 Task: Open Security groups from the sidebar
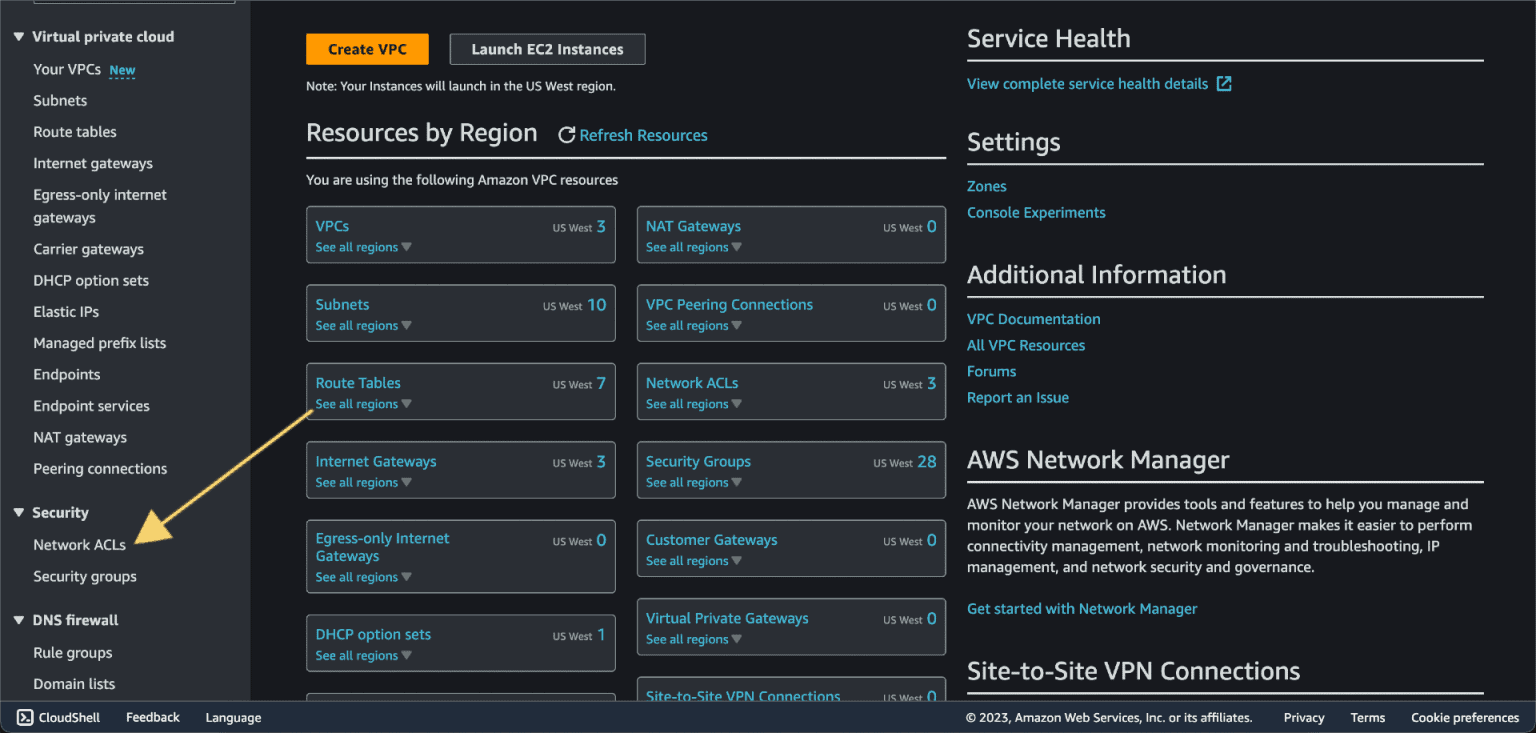click(x=83, y=576)
